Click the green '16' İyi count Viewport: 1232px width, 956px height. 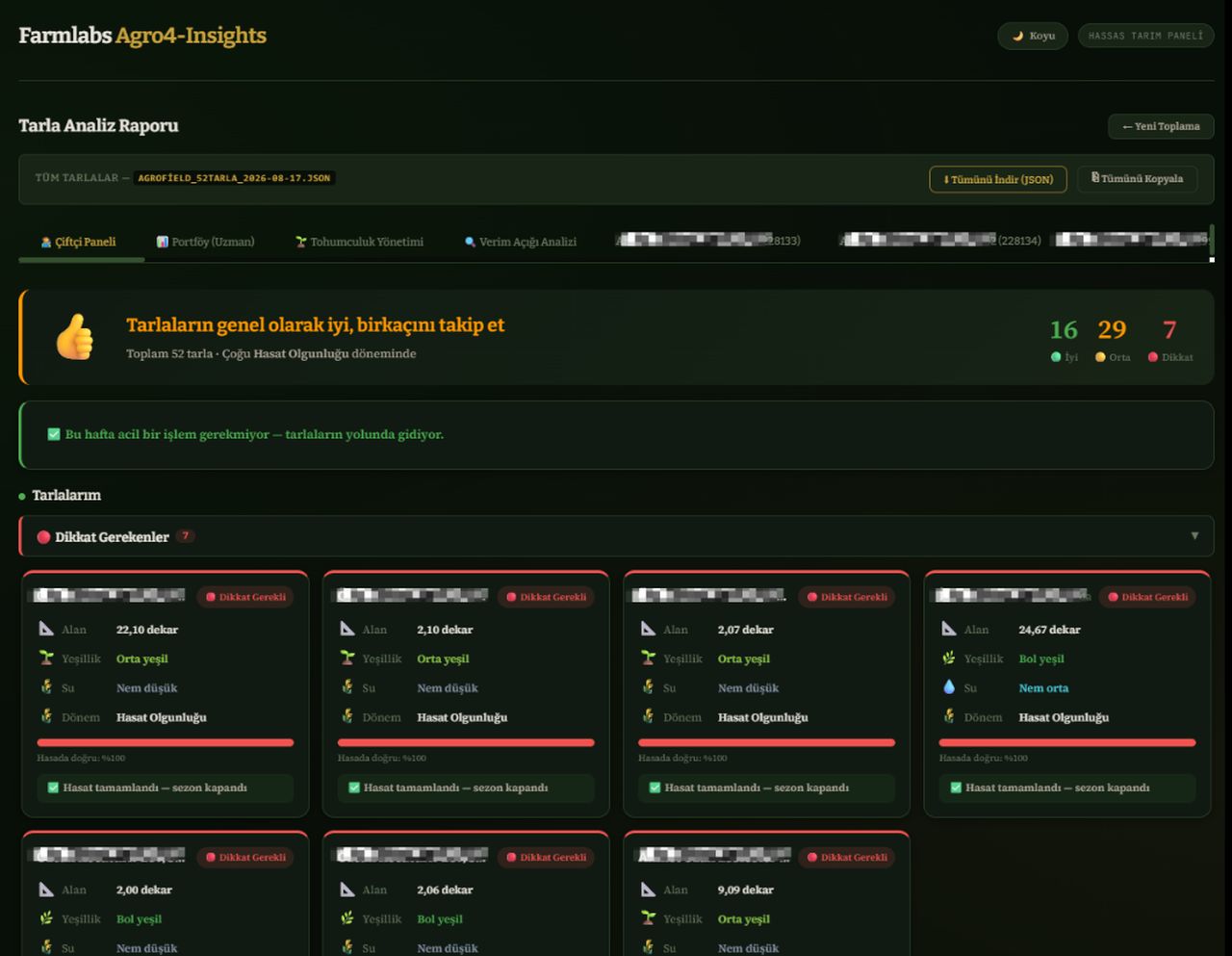coord(1064,330)
